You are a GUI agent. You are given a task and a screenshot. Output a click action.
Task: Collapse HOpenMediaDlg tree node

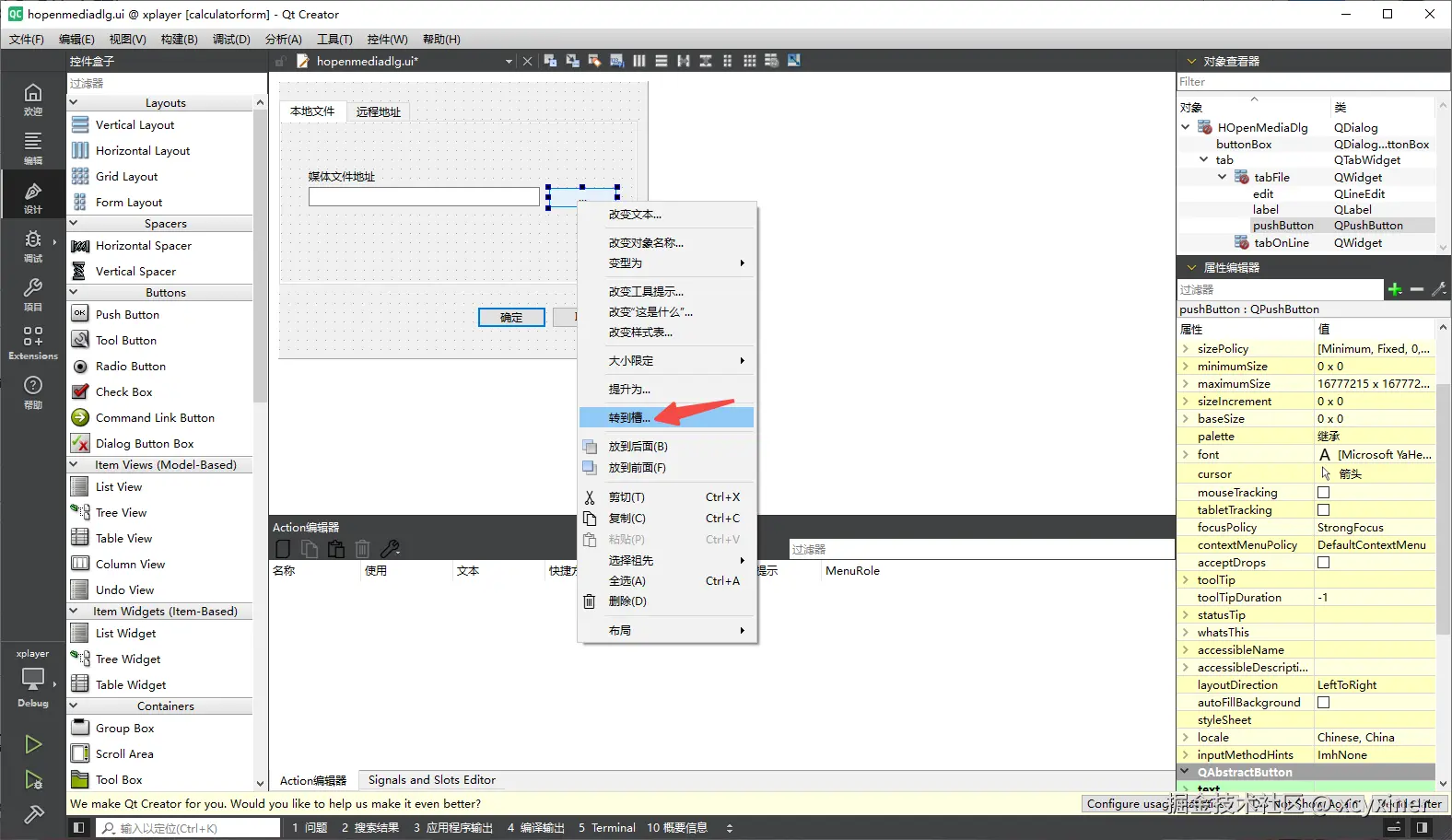1186,127
